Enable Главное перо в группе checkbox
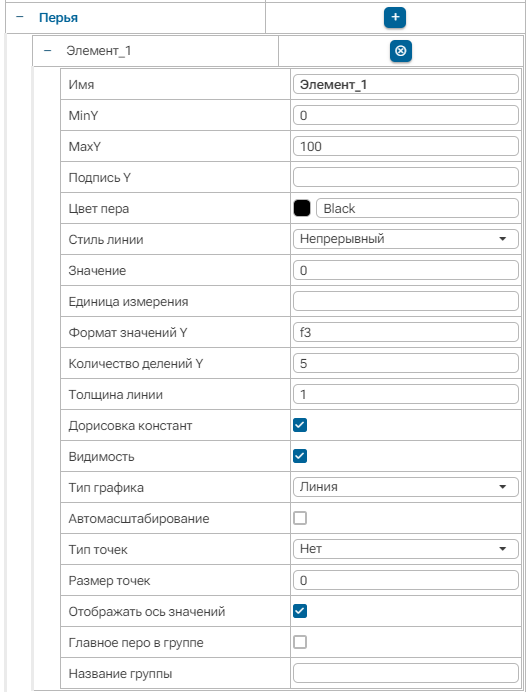Screen dimensions: 529x692 [300, 642]
